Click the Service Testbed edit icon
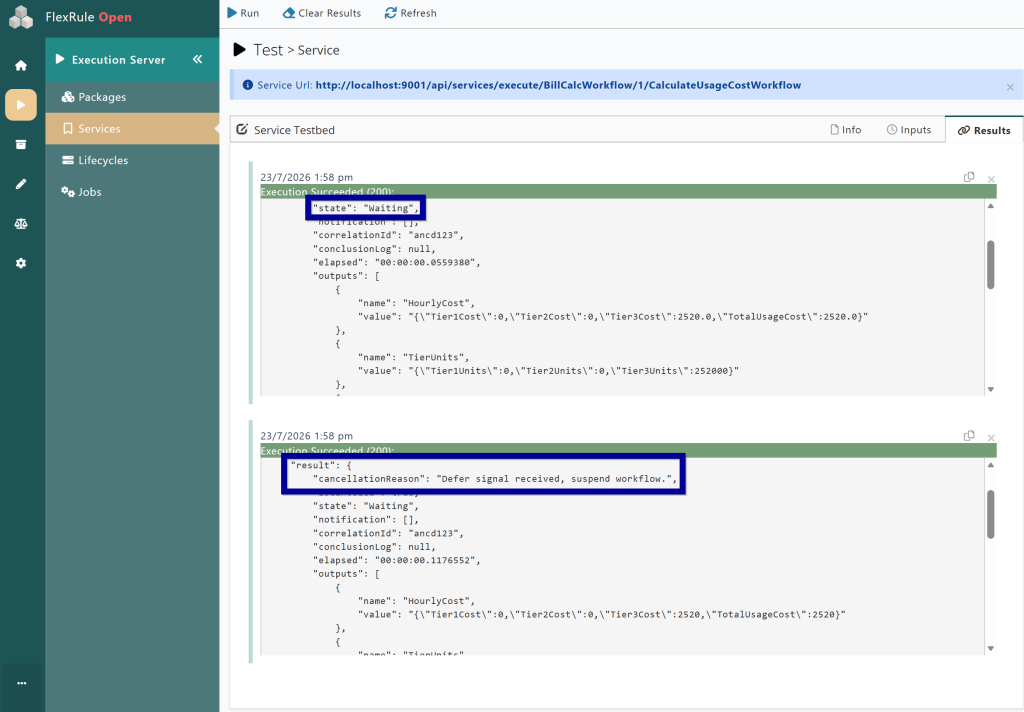Screen dimensions: 1024x712 point(242,129)
